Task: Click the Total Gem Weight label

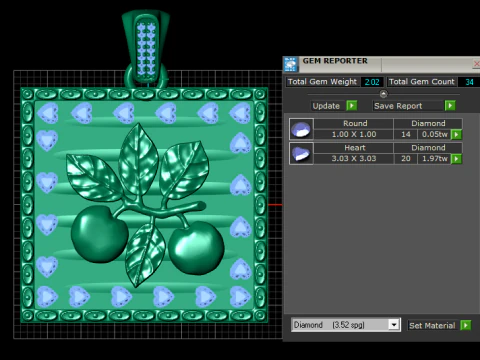Action: (322, 82)
